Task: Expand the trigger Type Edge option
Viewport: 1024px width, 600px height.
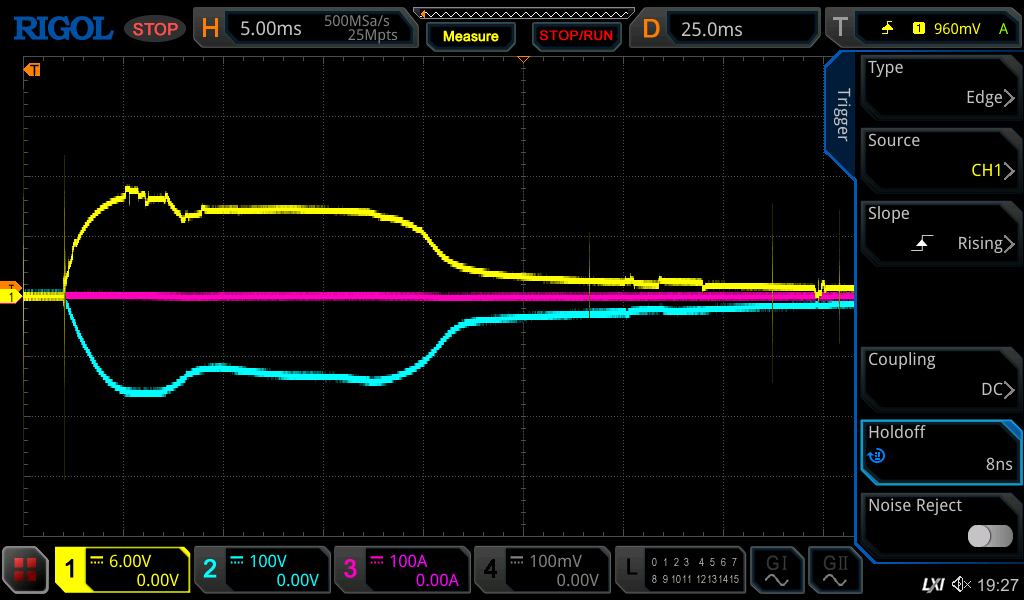Action: pyautogui.click(x=940, y=83)
